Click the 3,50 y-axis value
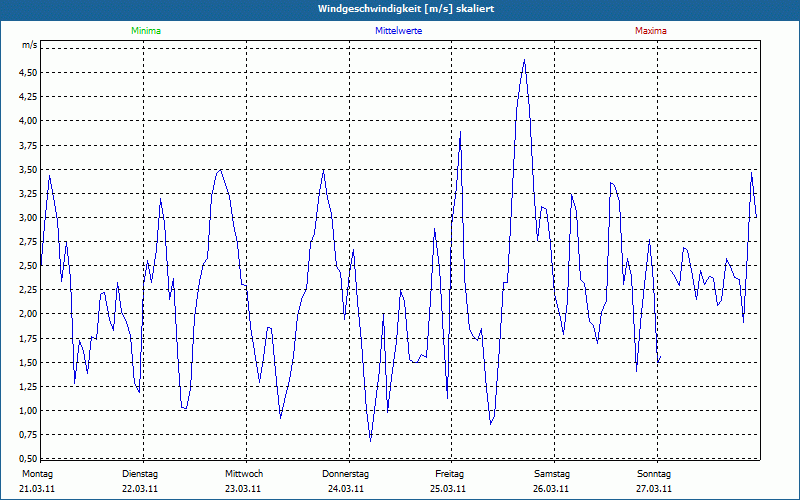The image size is (800, 500). (x=28, y=169)
